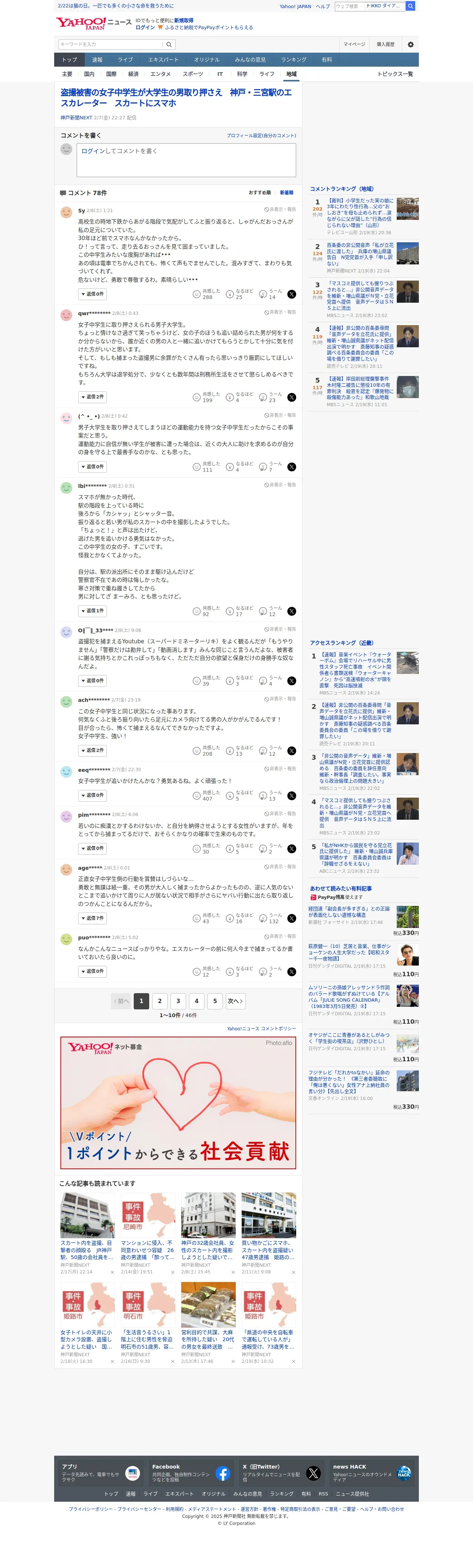Image resolution: width=473 pixels, height=1568 pixels.
Task: Select the 地域 category
Action: [292, 74]
